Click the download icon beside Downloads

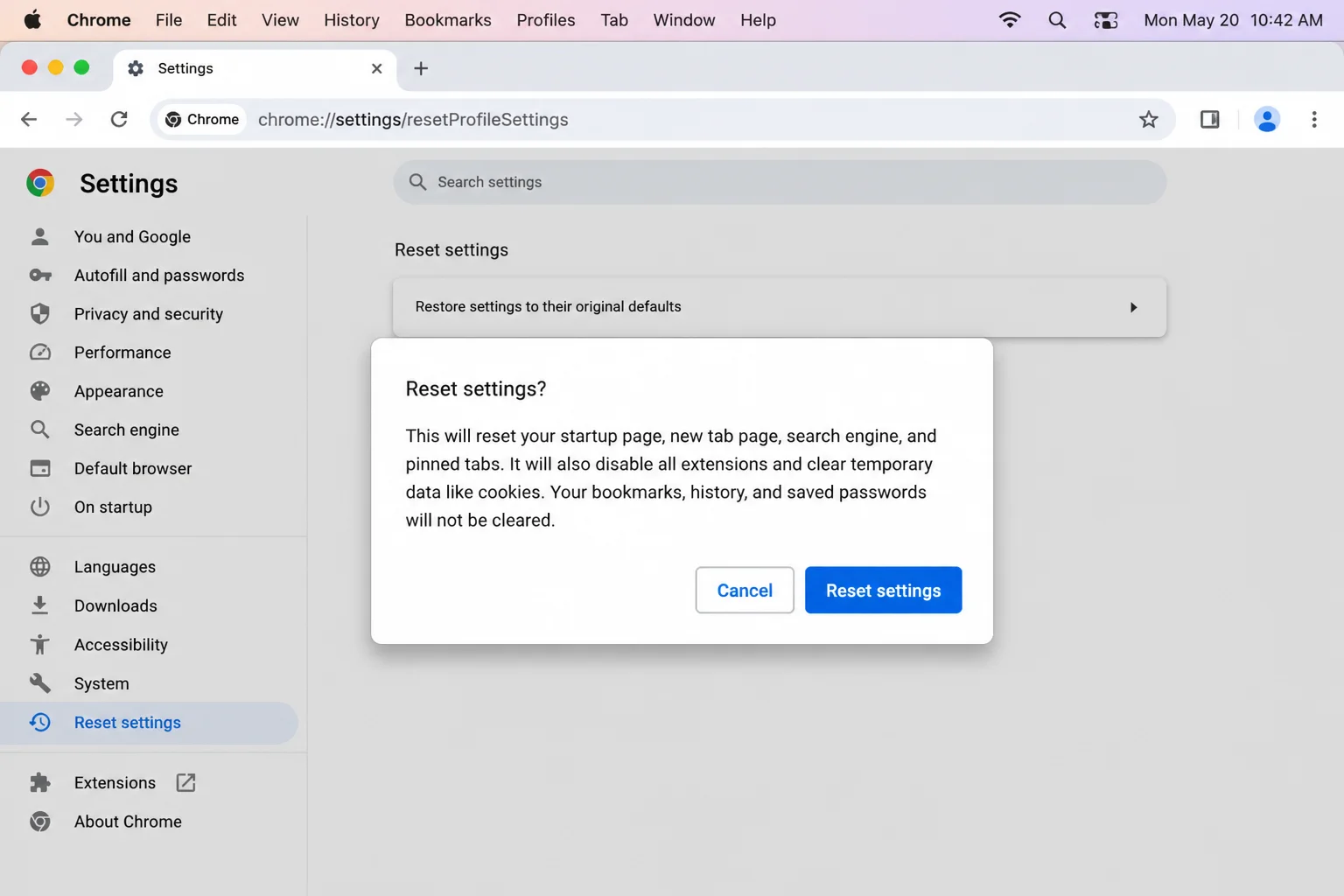(40, 605)
